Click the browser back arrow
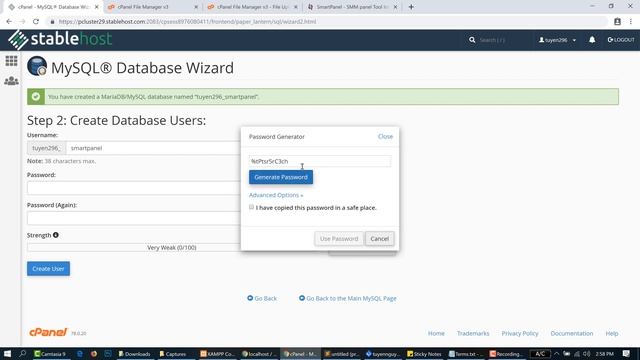Screen dimensions: 640x360 click(x=9, y=22)
